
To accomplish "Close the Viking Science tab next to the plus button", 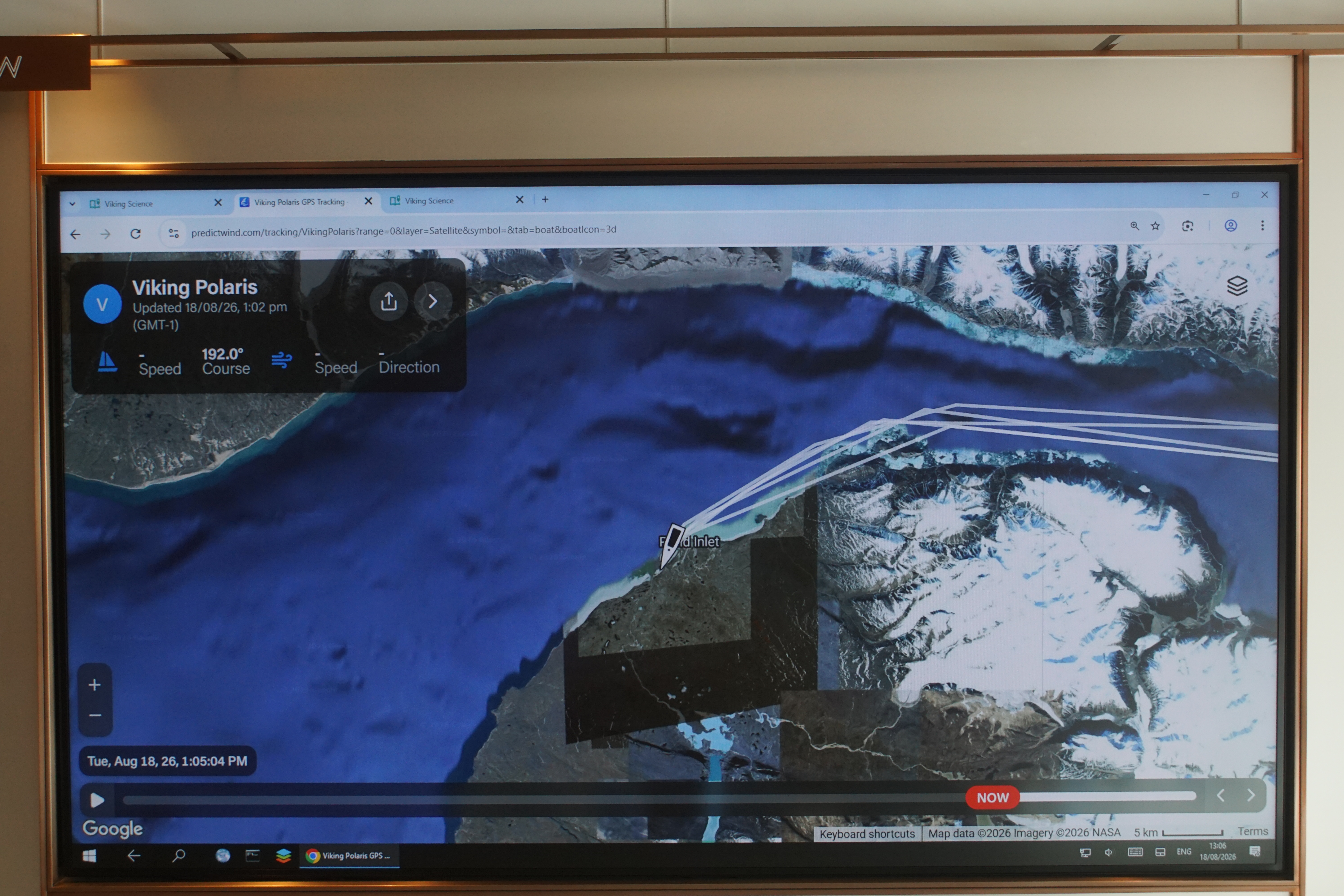I will click(x=519, y=199).
